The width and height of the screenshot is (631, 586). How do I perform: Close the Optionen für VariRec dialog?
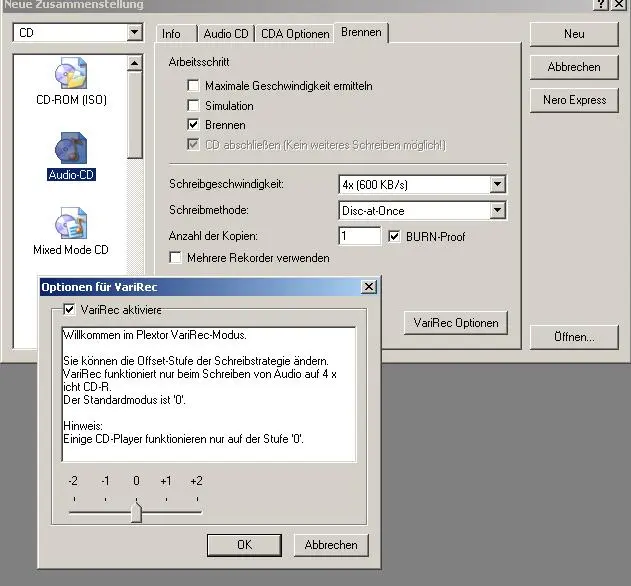(369, 287)
